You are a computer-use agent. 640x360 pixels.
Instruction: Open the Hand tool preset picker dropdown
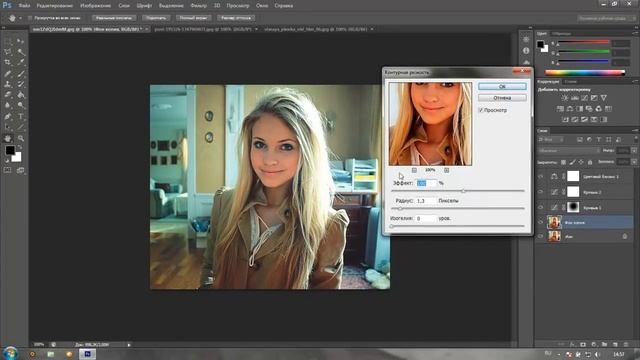tap(20, 18)
